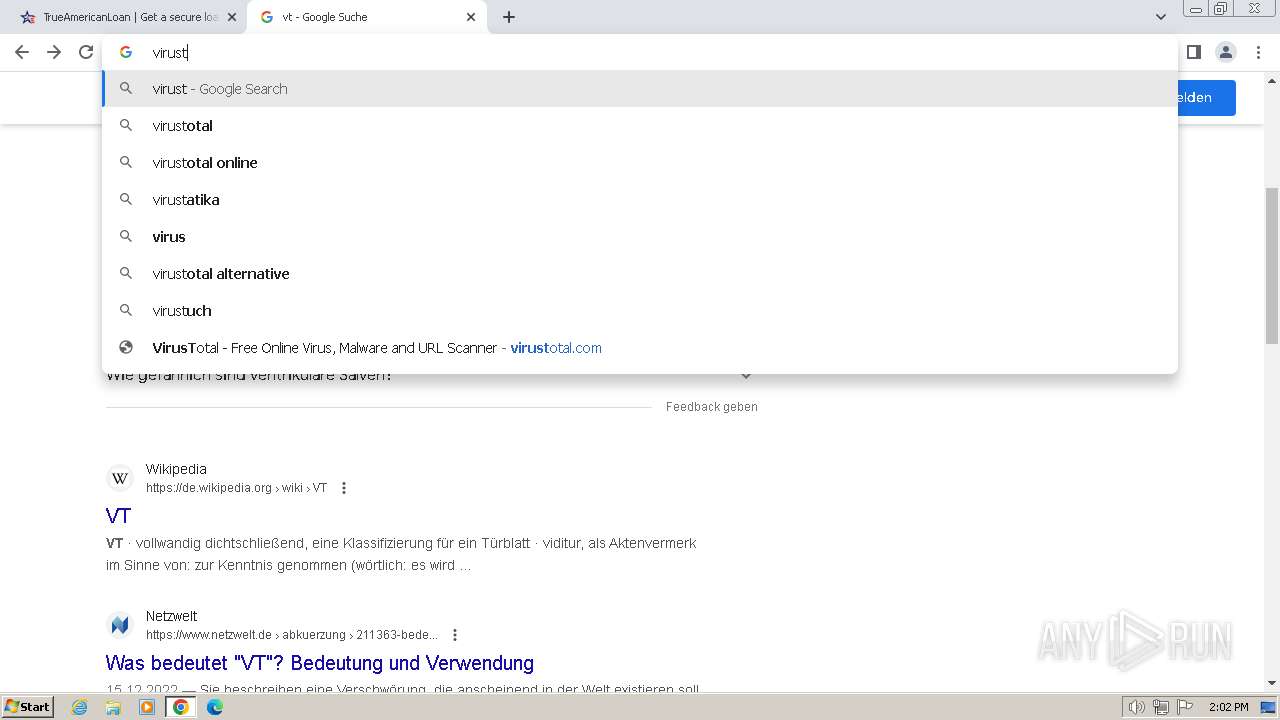This screenshot has width=1280, height=720.
Task: Select the 'virust - Google Search' suggestion
Action: (640, 89)
